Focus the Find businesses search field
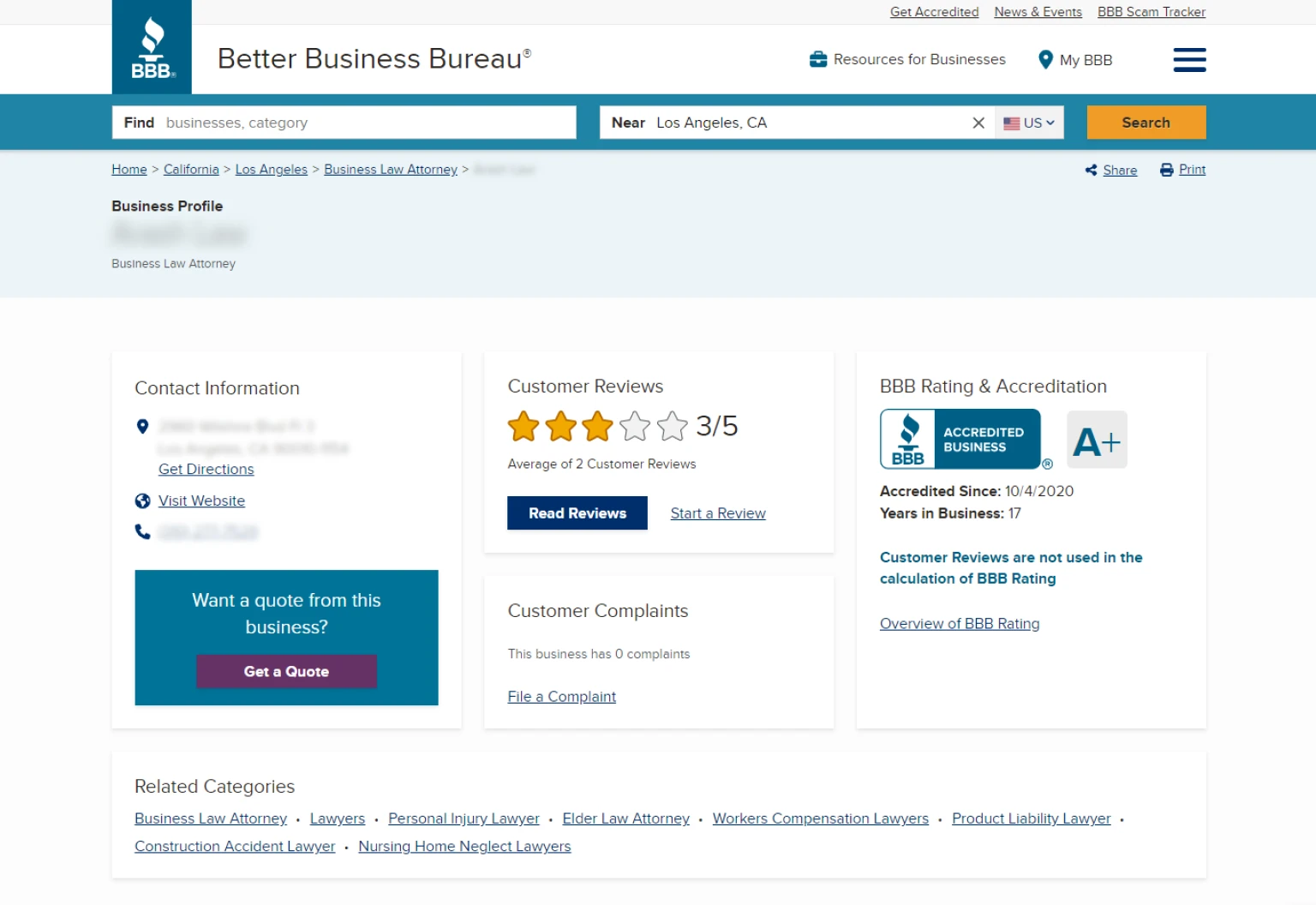The height and width of the screenshot is (905, 1316). [344, 123]
